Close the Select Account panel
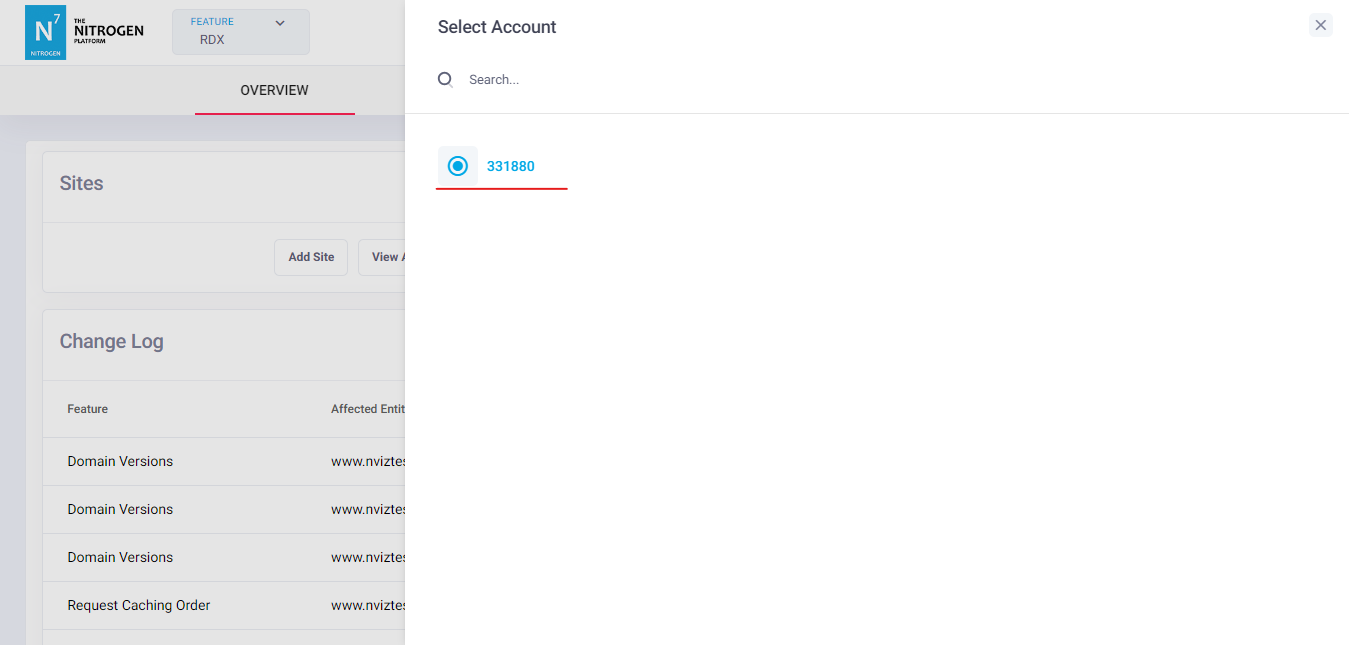Image resolution: width=1349 pixels, height=645 pixels. coord(1320,25)
